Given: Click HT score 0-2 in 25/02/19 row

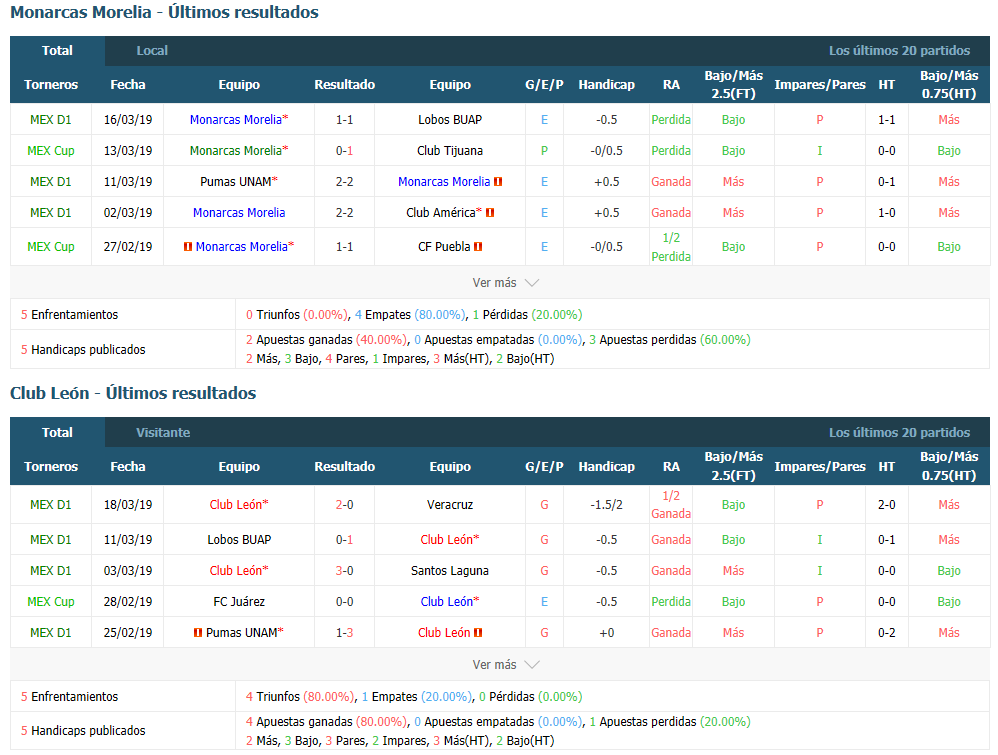Looking at the screenshot, I should (x=887, y=633).
